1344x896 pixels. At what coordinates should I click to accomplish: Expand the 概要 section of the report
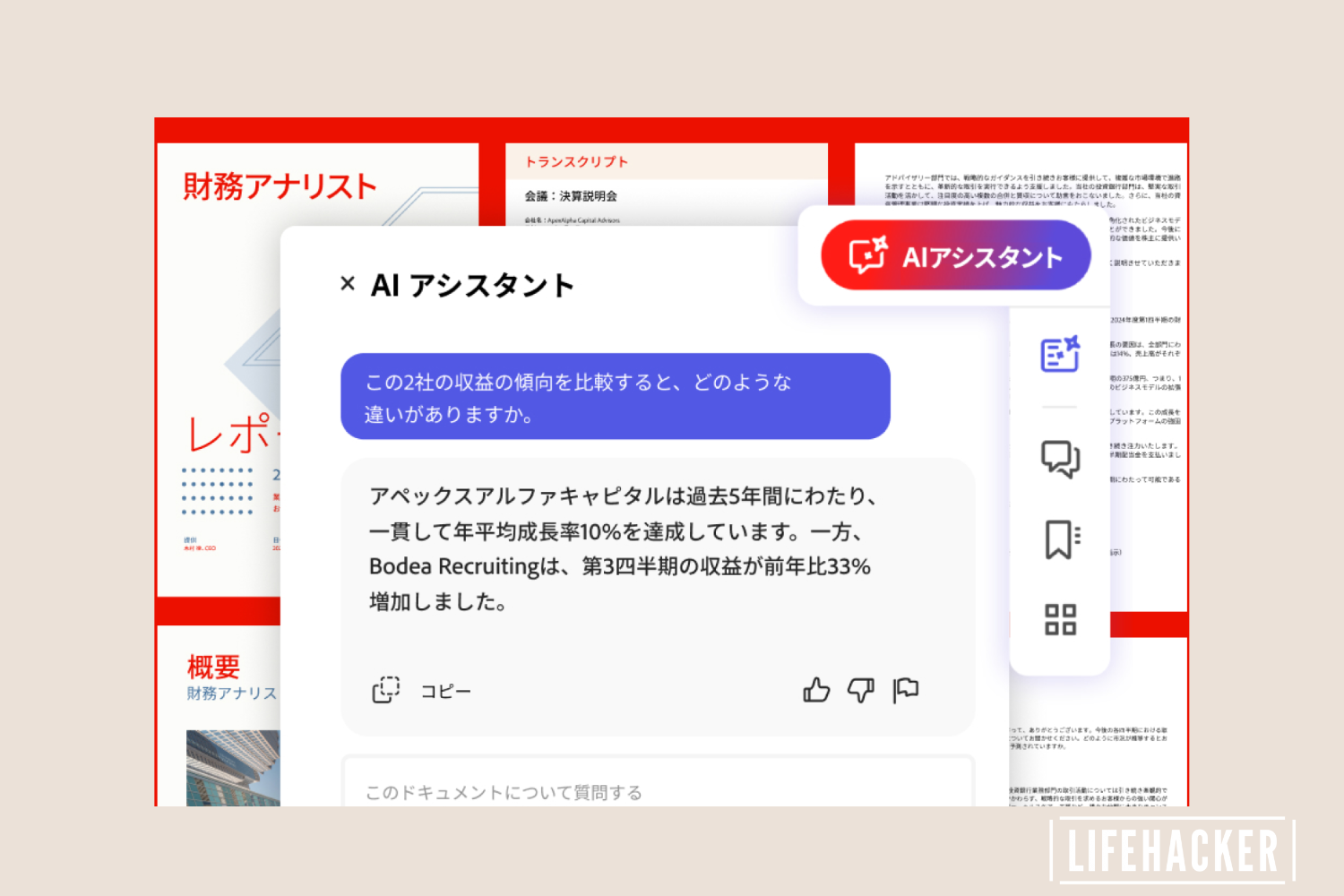pyautogui.click(x=212, y=665)
